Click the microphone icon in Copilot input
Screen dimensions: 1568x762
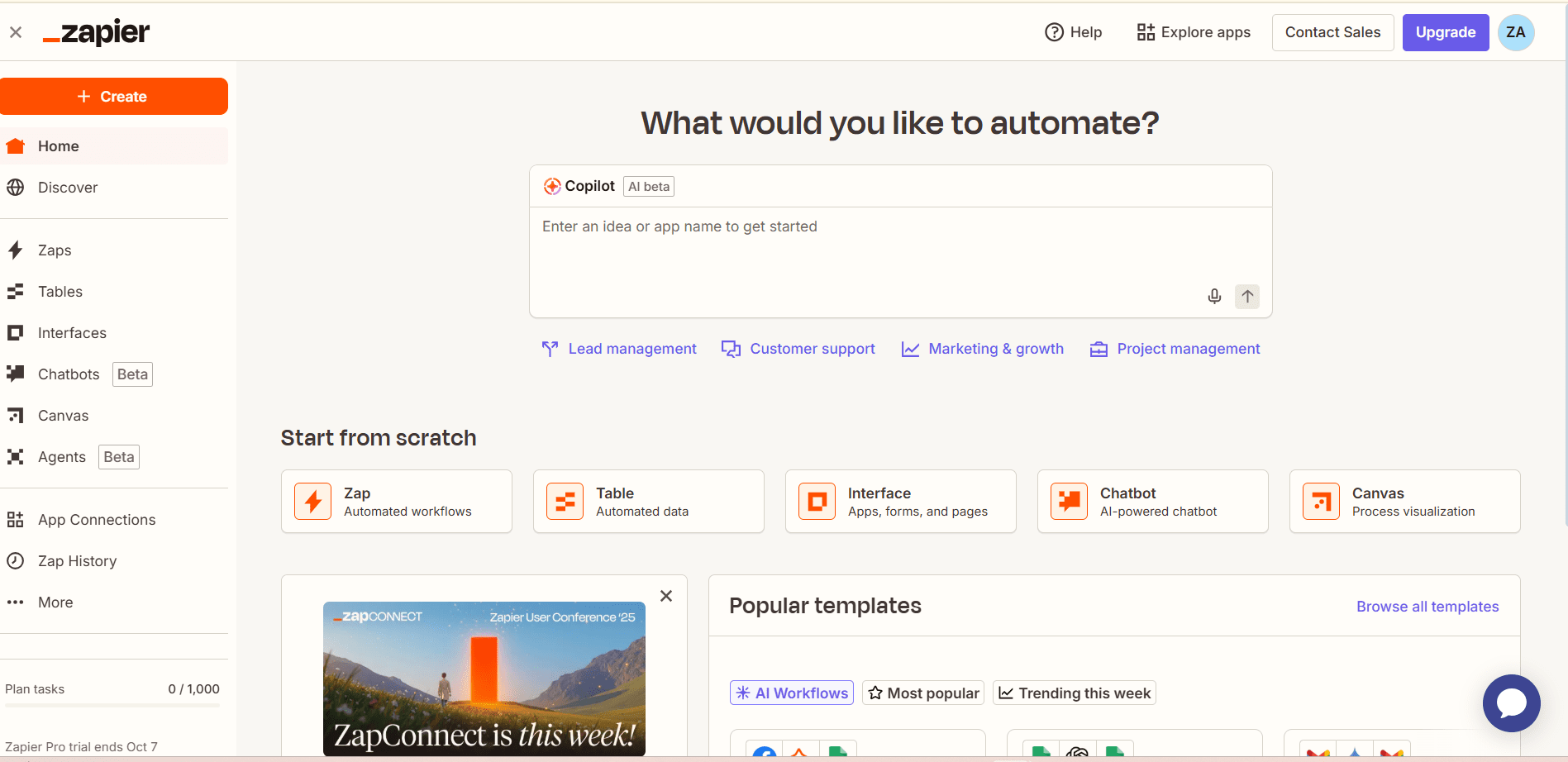pyautogui.click(x=1213, y=296)
